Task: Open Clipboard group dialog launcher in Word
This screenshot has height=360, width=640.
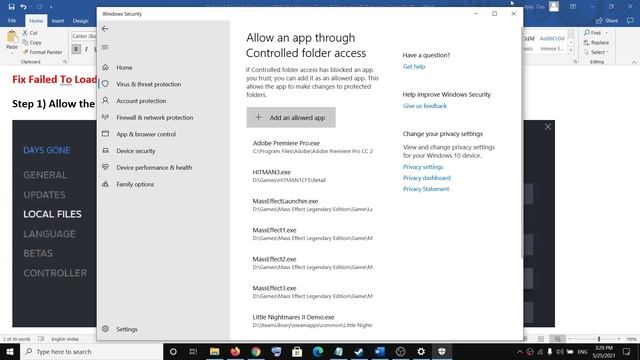Action: pos(65,62)
